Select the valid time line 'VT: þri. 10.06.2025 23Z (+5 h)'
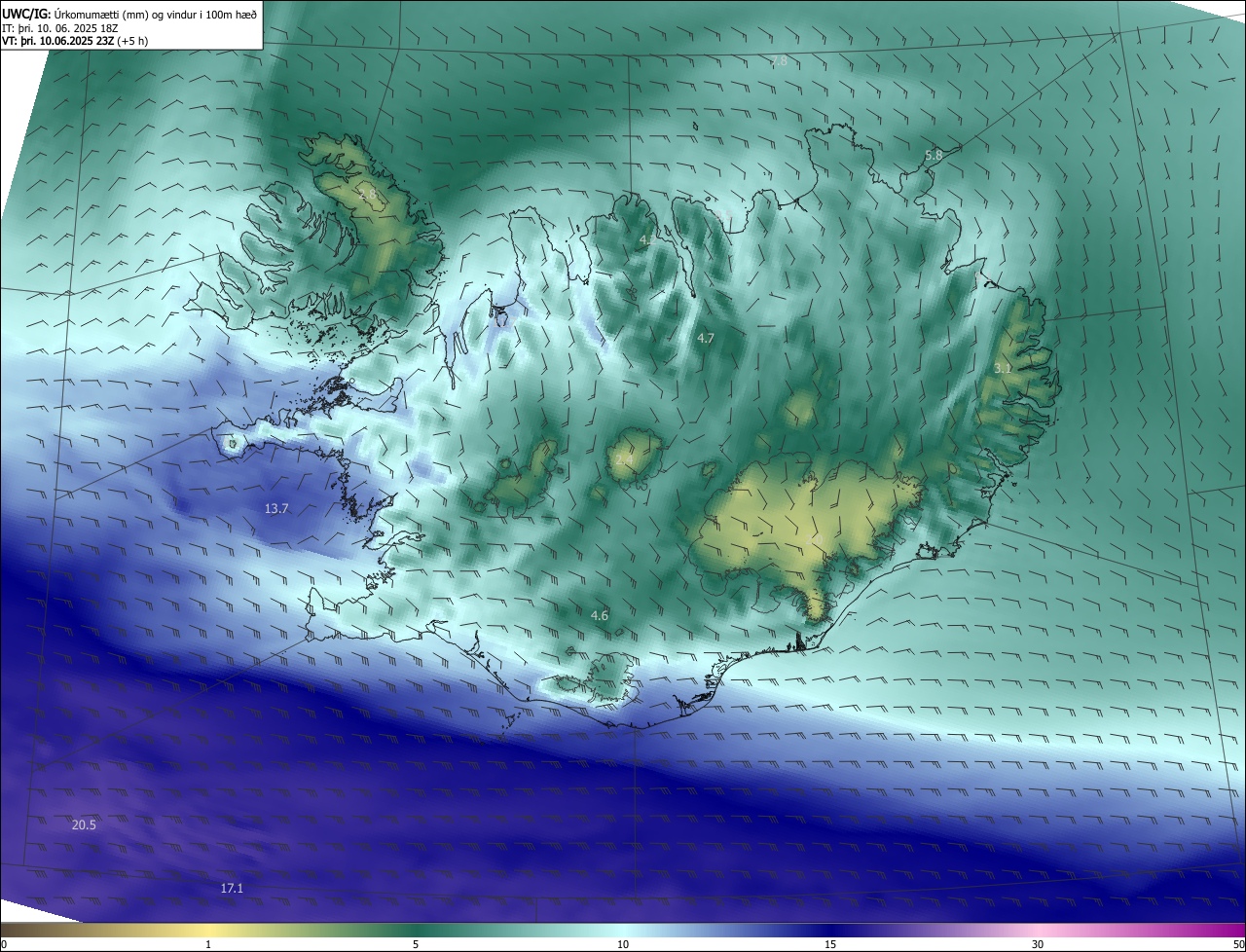Screen dimensions: 1246x952 coord(75,42)
